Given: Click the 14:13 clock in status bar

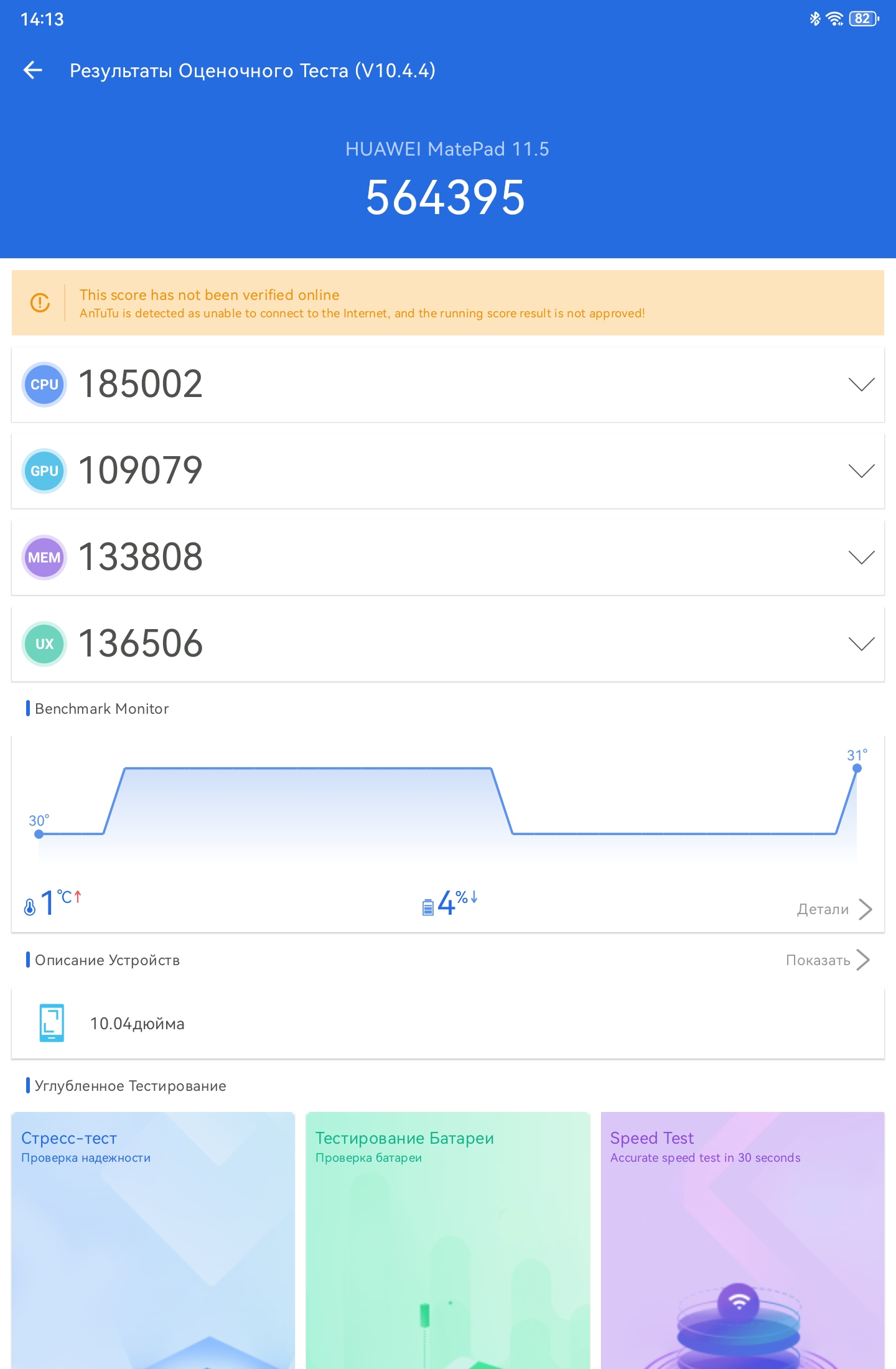Looking at the screenshot, I should click(42, 19).
